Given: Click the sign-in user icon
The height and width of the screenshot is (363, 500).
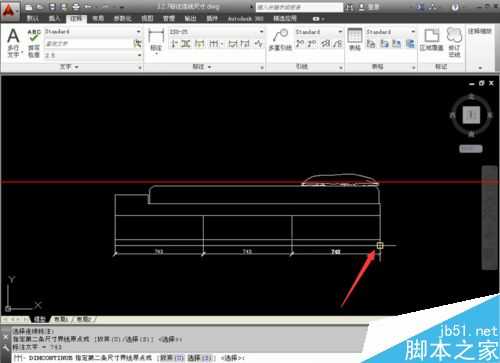Looking at the screenshot, I should click(x=362, y=7).
